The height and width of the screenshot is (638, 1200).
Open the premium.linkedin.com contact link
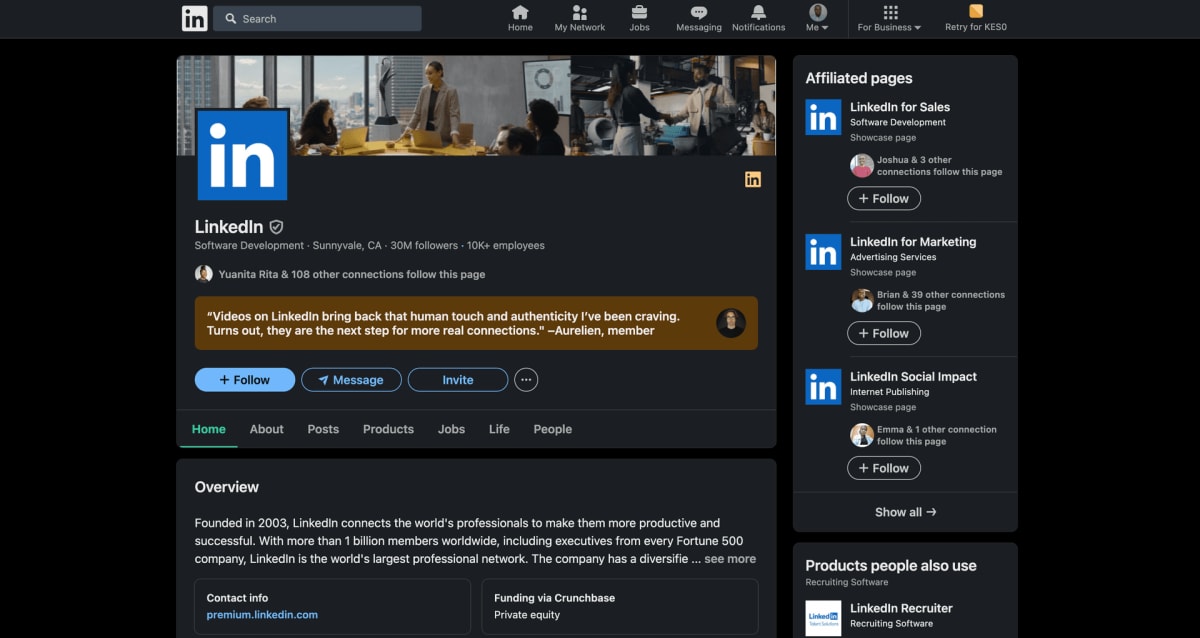coord(262,615)
